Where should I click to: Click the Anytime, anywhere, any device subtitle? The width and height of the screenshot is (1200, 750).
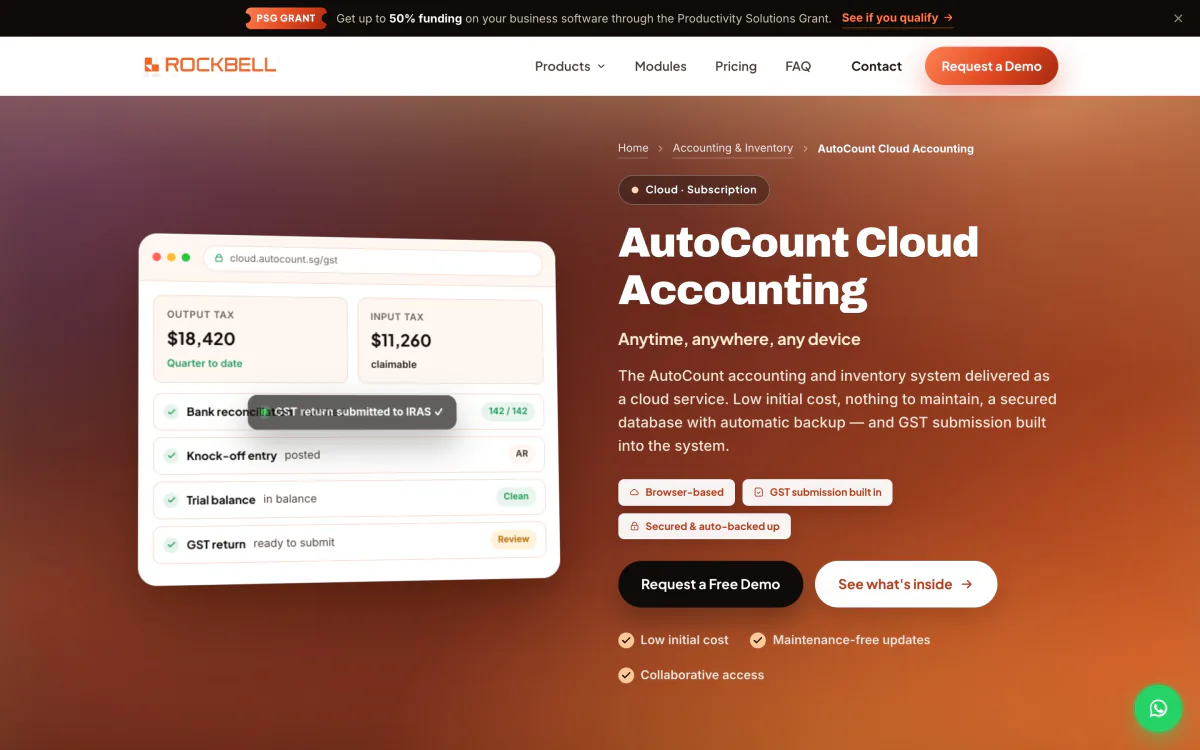[x=739, y=339]
